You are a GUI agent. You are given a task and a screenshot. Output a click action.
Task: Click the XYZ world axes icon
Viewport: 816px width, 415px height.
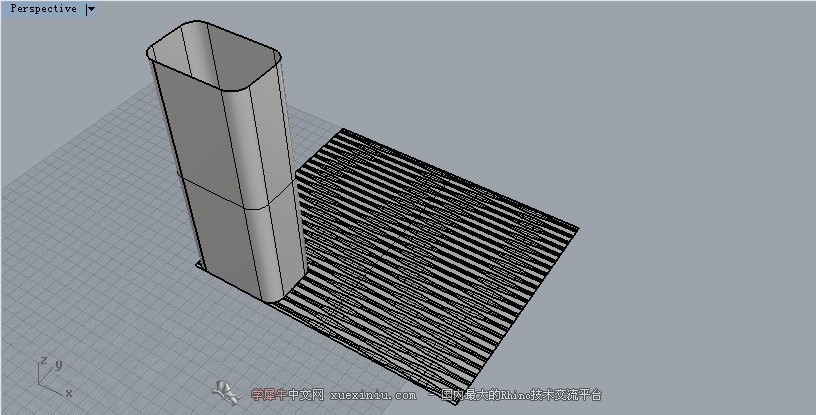[x=54, y=377]
